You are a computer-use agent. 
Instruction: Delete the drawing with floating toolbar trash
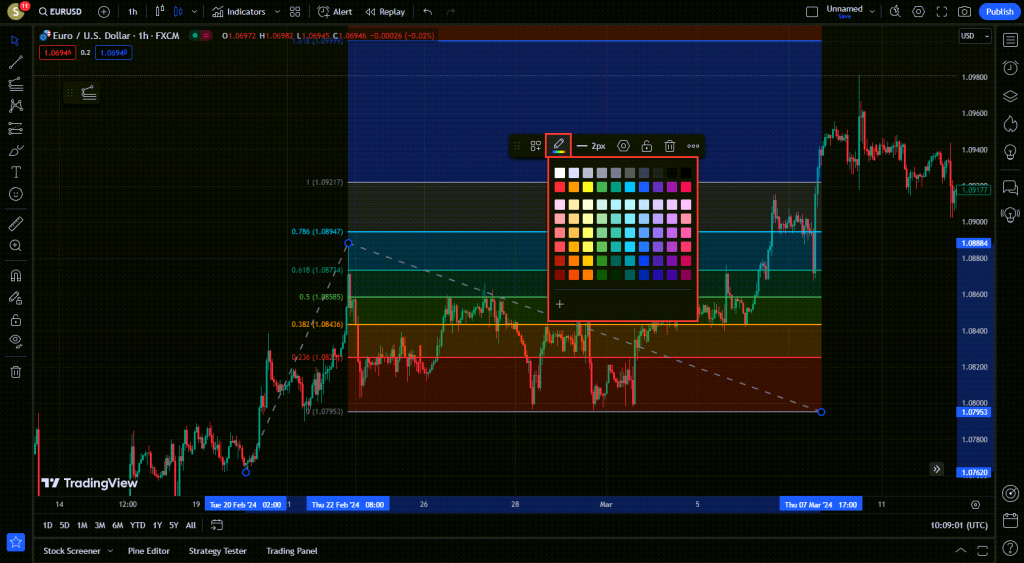[669, 146]
